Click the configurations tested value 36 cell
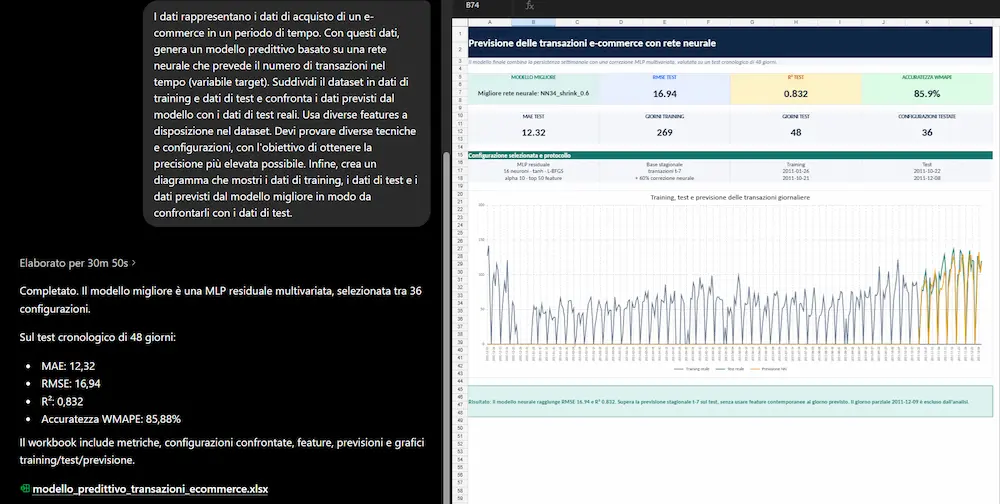1000x504 pixels. point(927,133)
